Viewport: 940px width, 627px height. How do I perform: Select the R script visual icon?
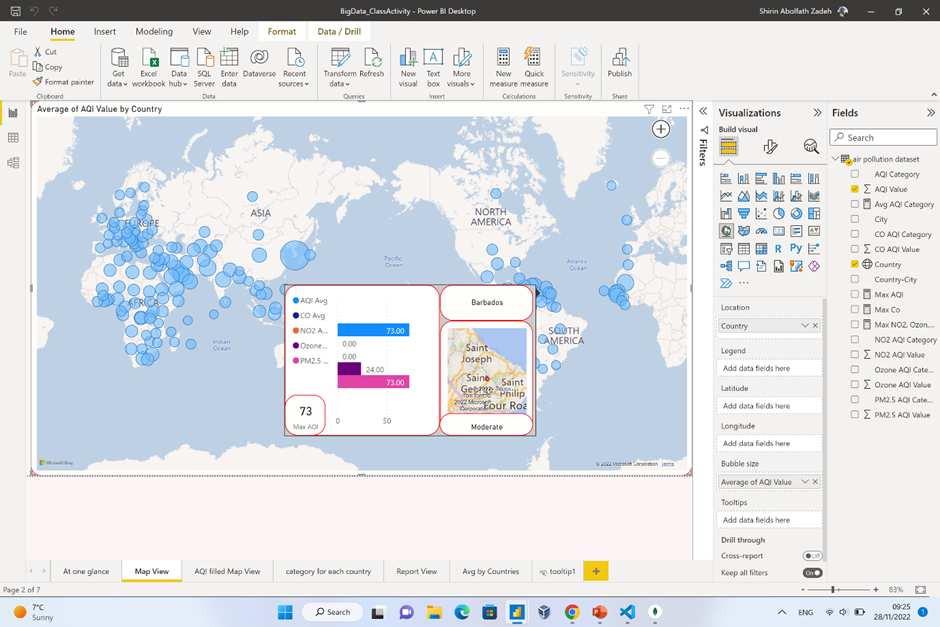point(779,248)
